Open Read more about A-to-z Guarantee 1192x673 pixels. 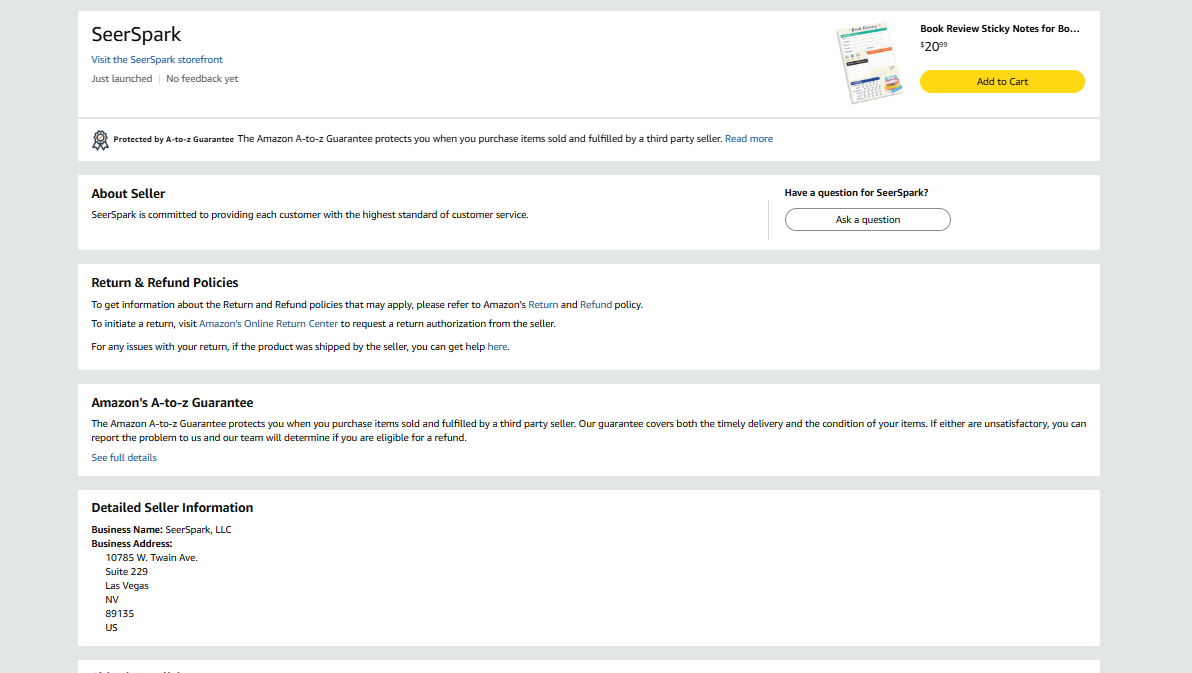click(x=748, y=139)
